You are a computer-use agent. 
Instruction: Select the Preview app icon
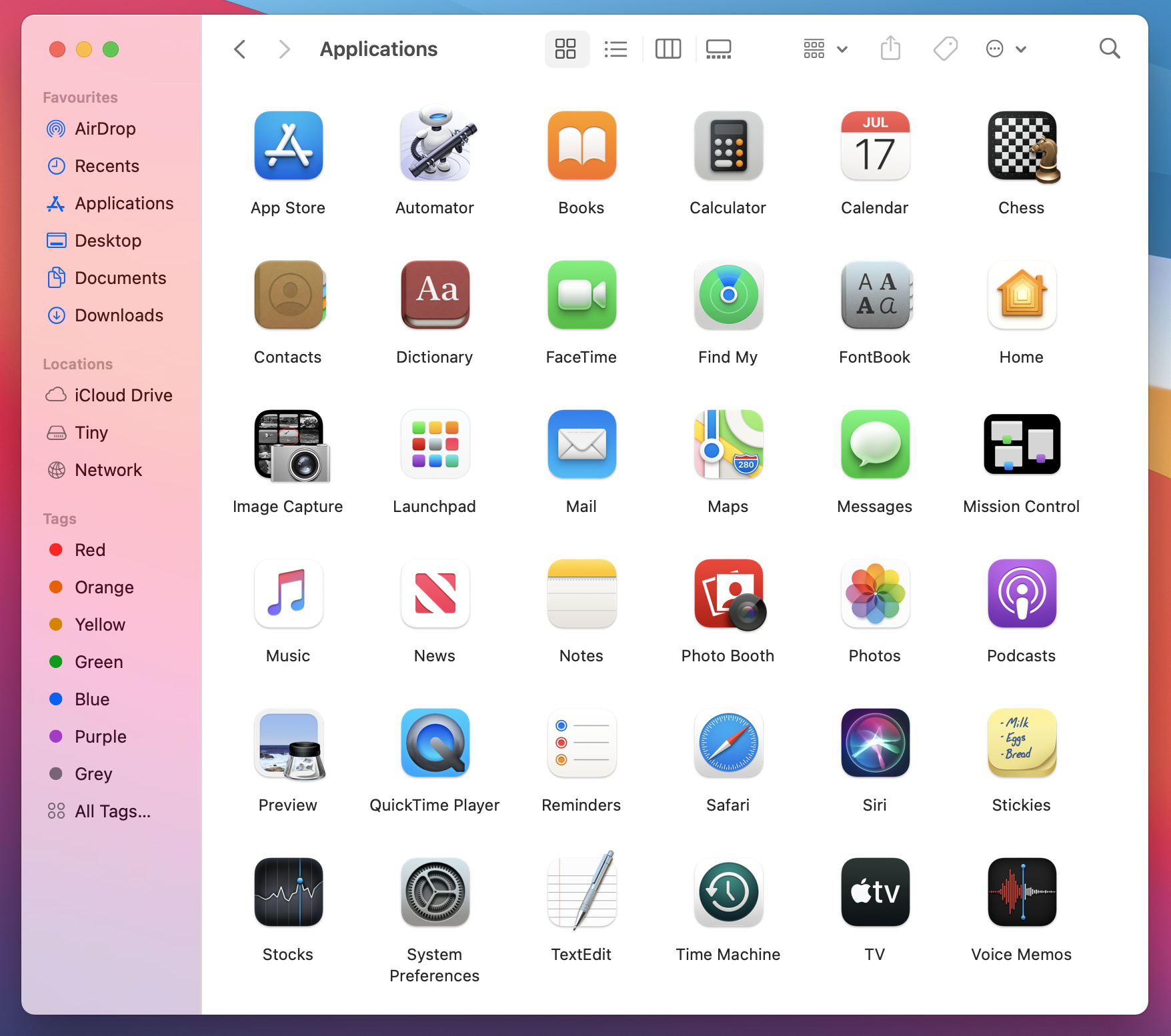289,744
